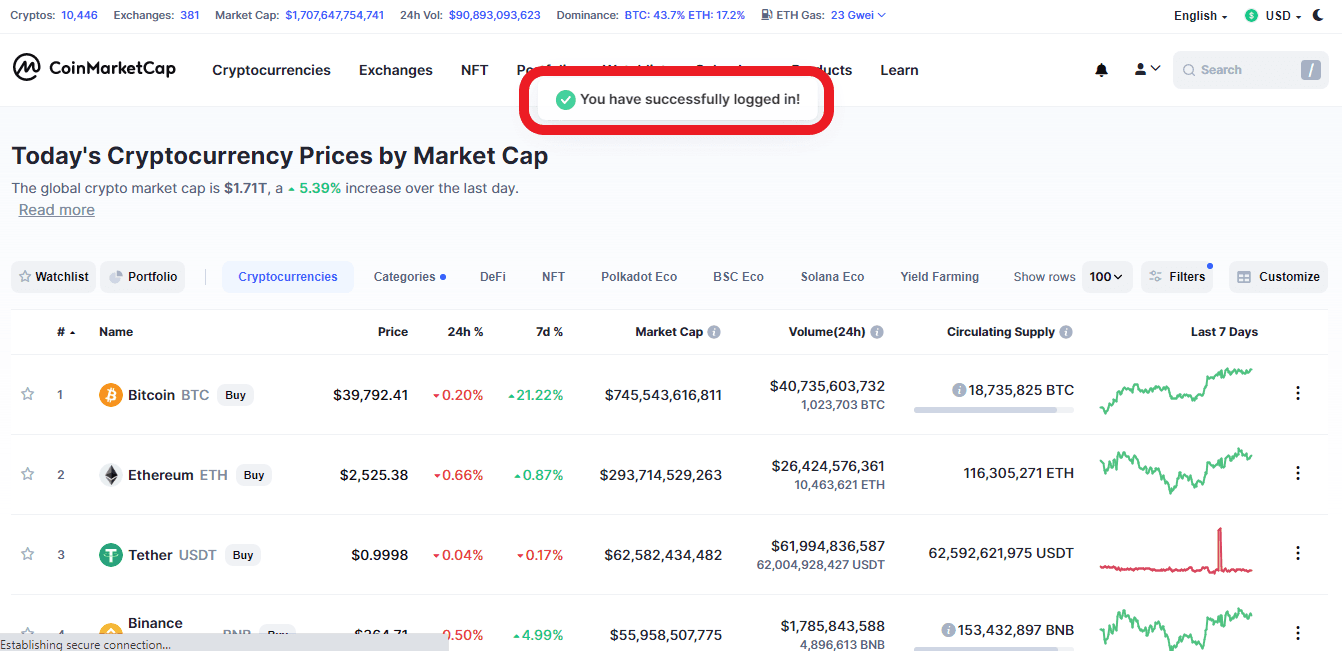This screenshot has width=1342, height=651.
Task: Open the Show rows 100 dropdown
Action: click(x=1107, y=277)
